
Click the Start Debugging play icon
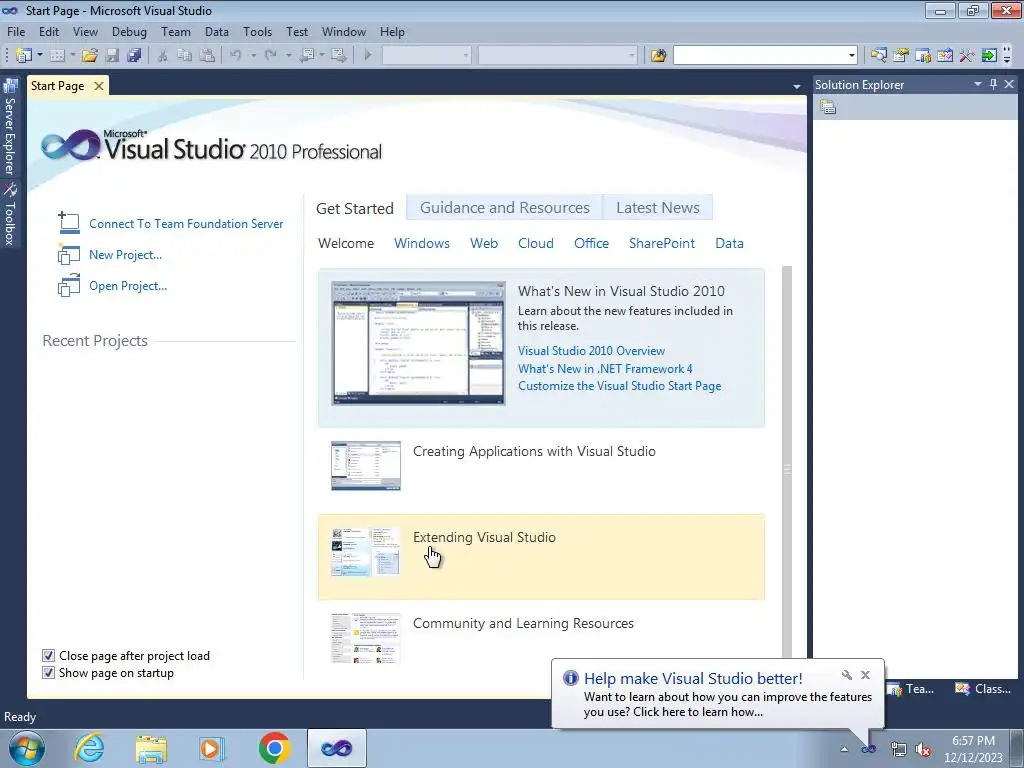click(368, 56)
